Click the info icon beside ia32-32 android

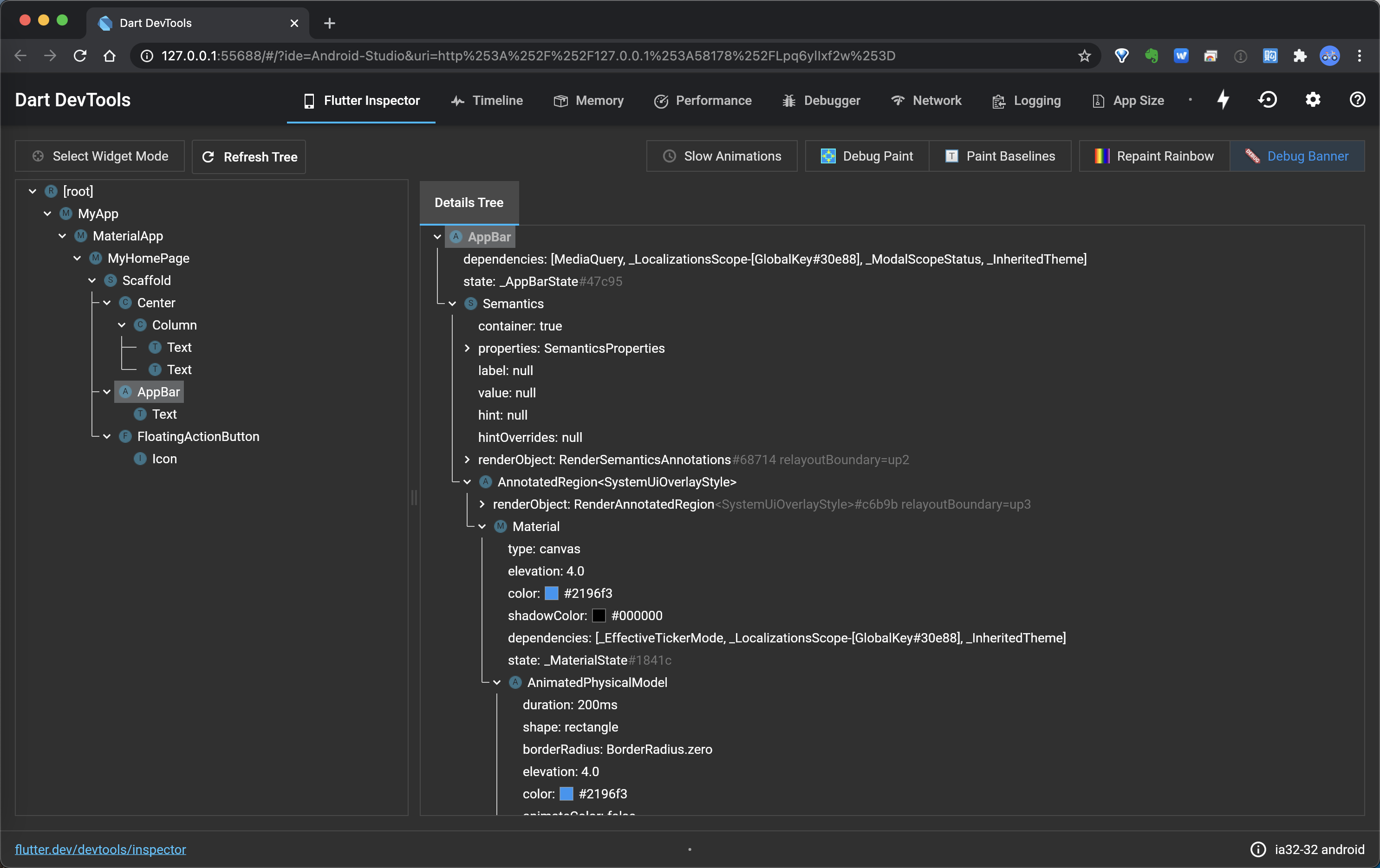(x=1258, y=849)
